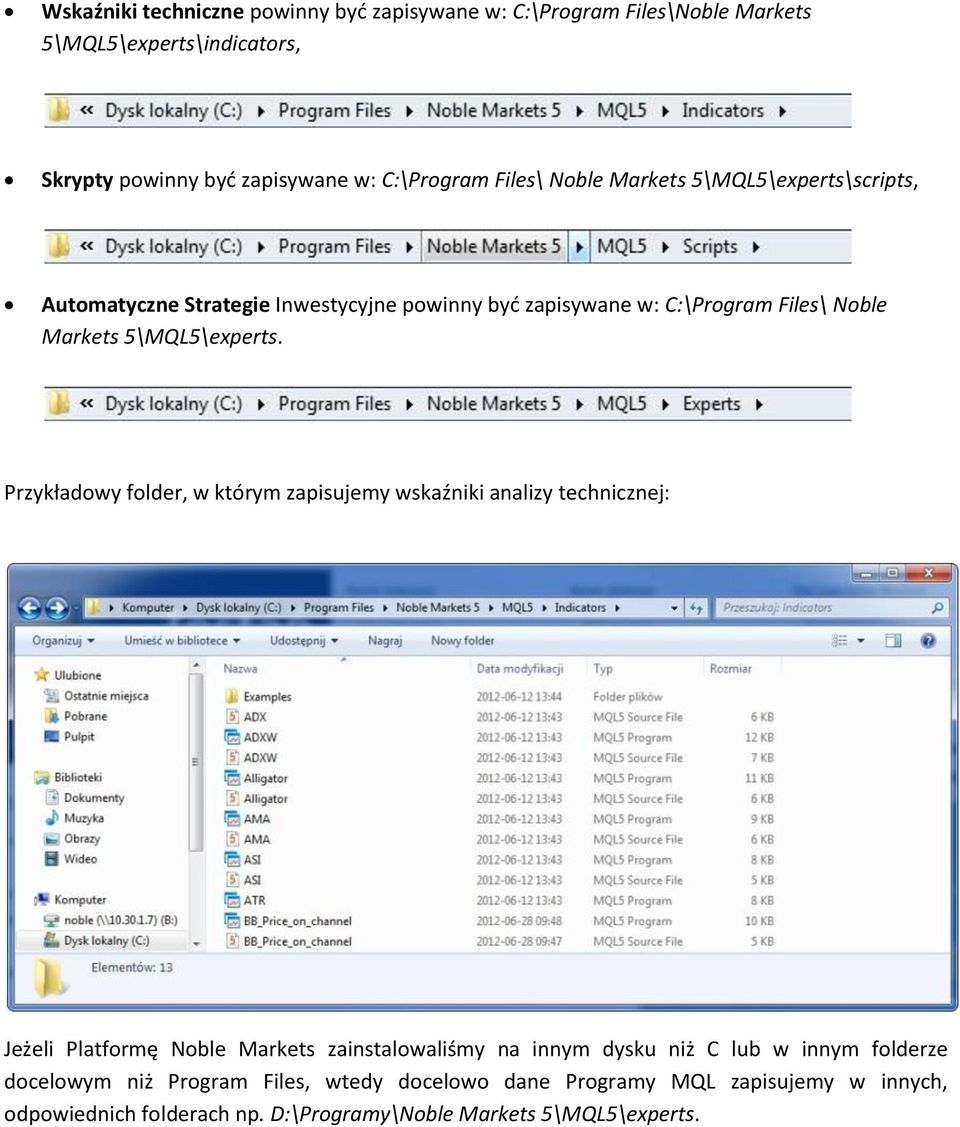Click the search magnifier icon
The width and height of the screenshot is (960, 1127).
(x=936, y=608)
